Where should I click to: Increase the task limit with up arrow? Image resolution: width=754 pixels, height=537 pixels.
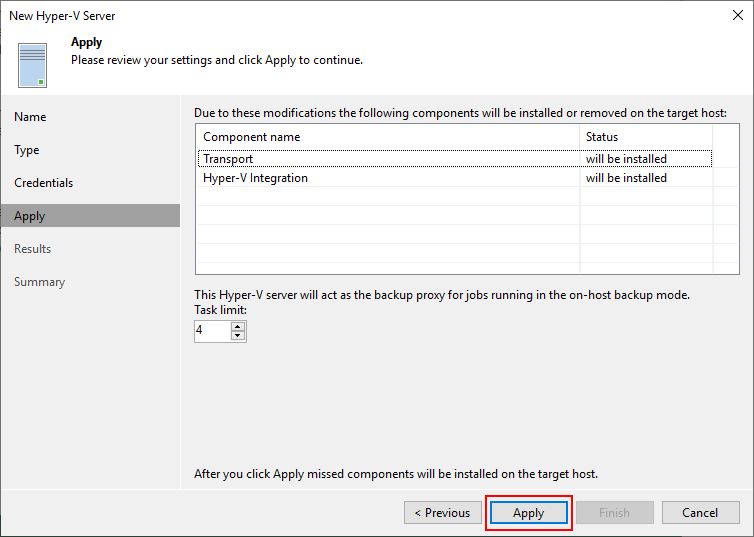238,326
